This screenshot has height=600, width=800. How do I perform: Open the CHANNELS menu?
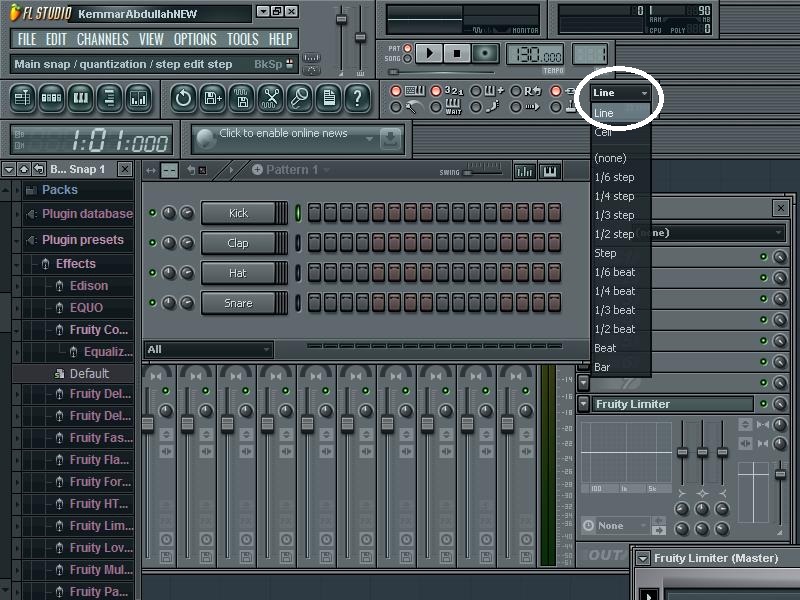tap(103, 39)
